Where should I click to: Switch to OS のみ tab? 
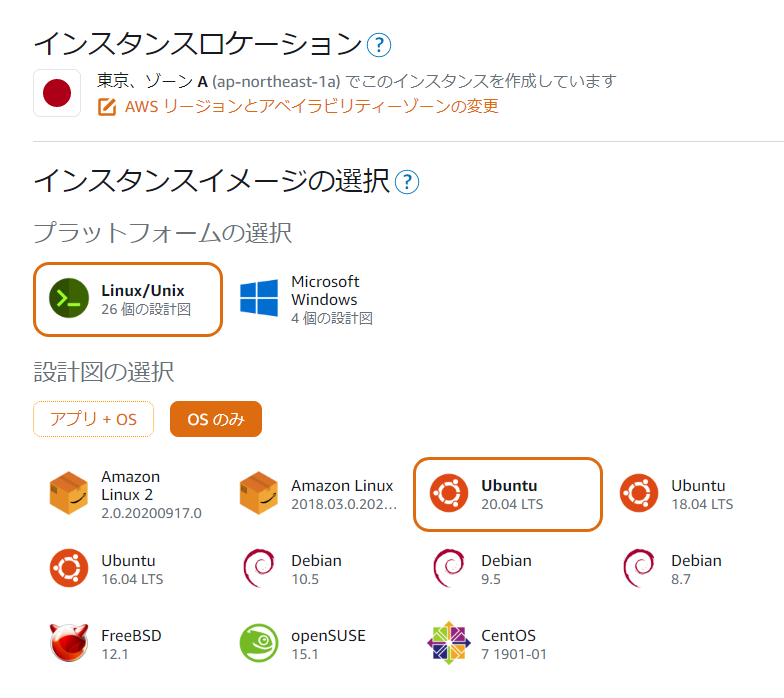click(216, 419)
